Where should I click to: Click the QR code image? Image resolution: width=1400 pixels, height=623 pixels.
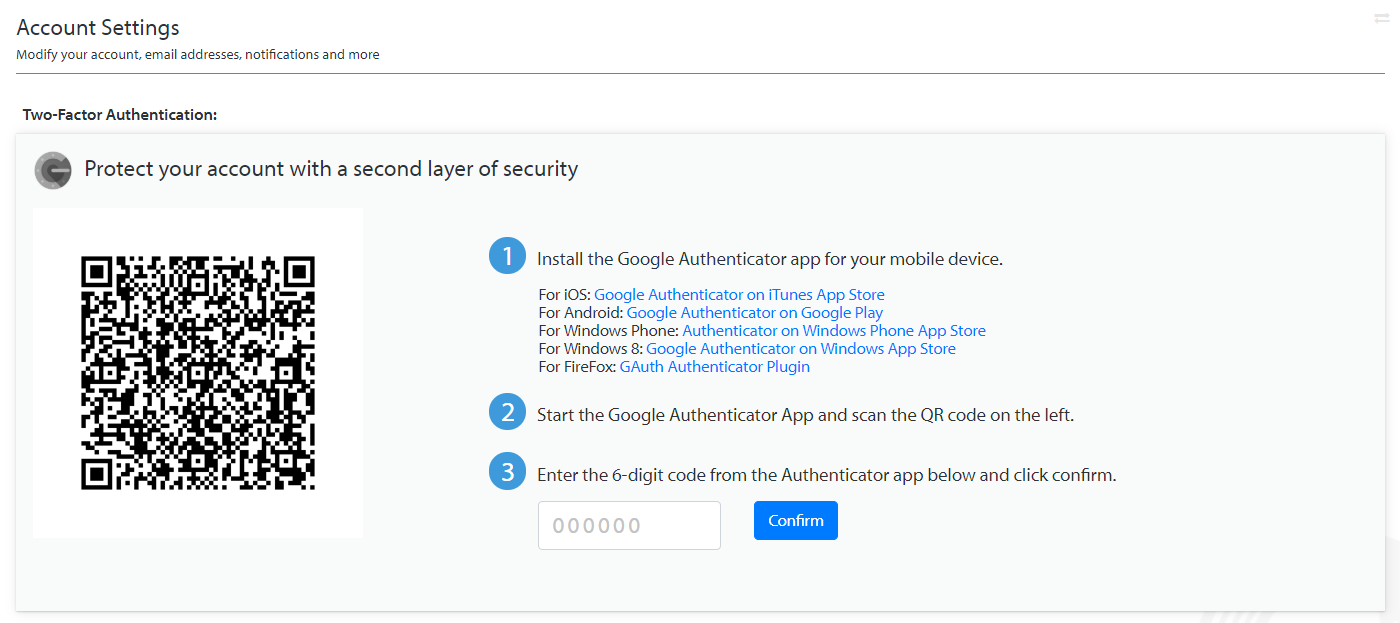[198, 373]
